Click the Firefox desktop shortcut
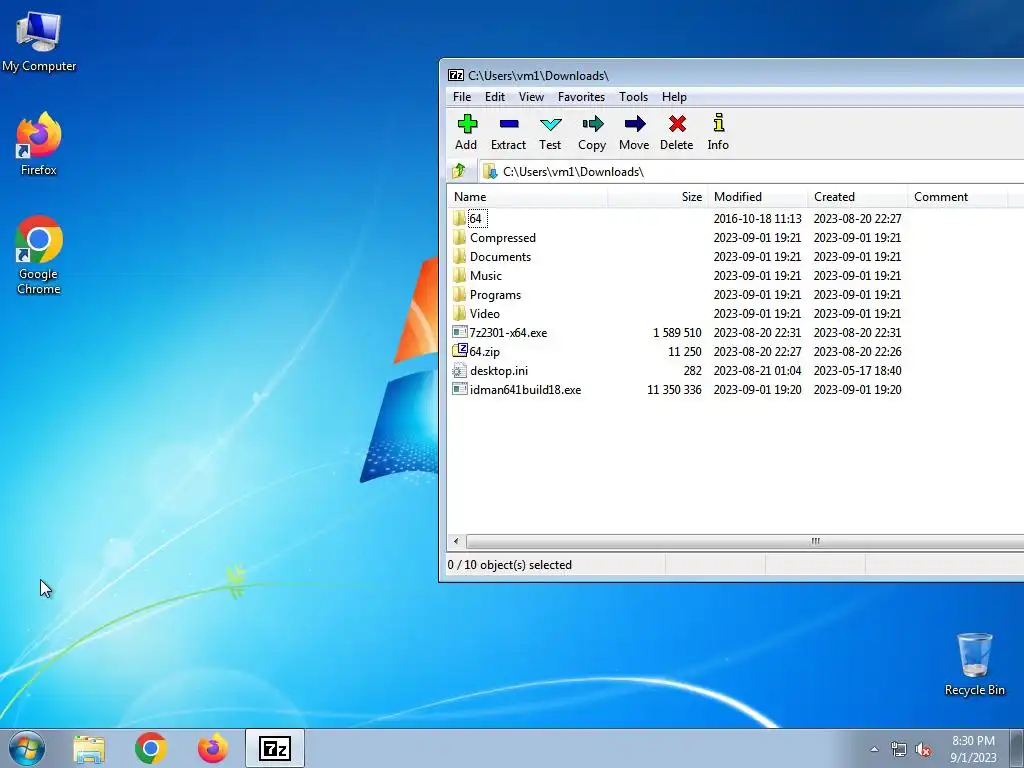 [x=39, y=144]
